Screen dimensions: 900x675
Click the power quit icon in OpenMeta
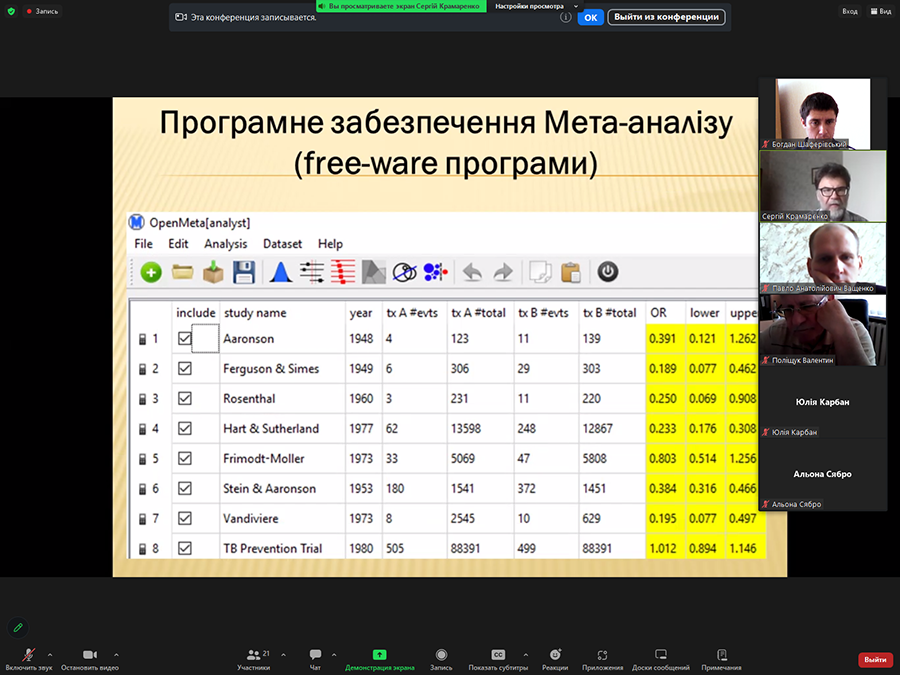[608, 271]
